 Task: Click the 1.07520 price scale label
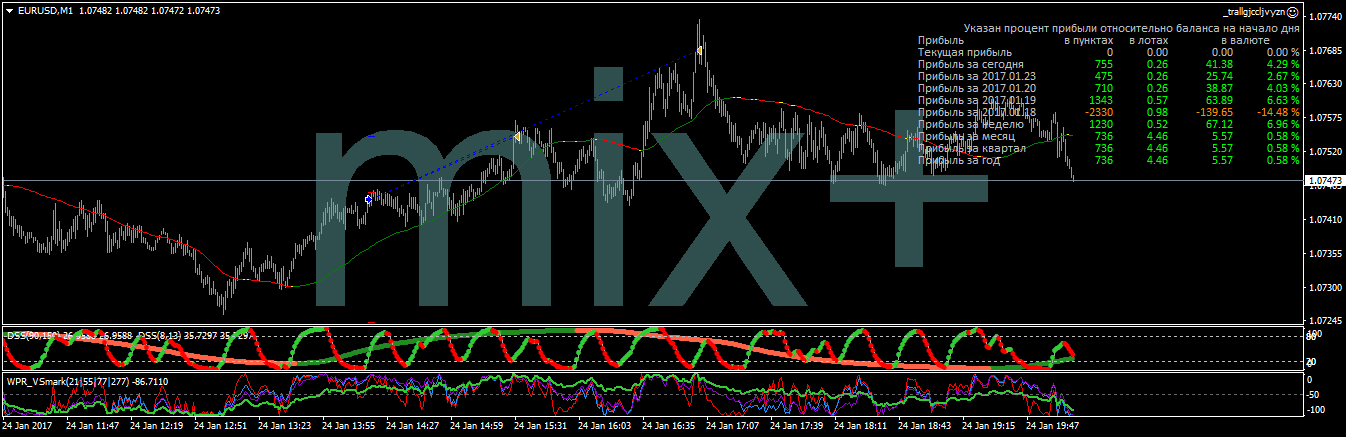coord(1325,153)
